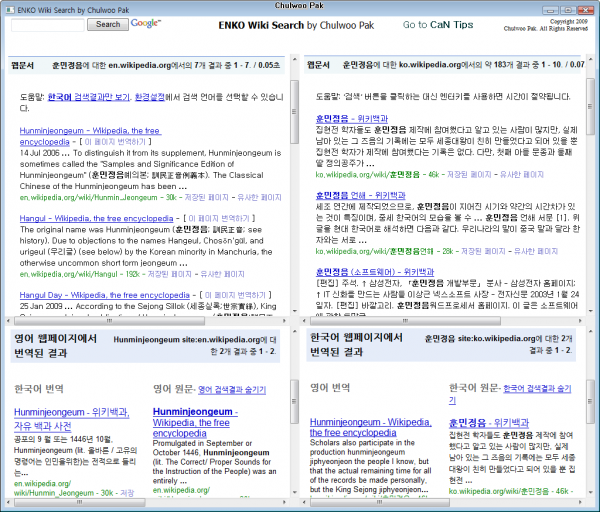Open 유사한 페이지 for 훈민정음언해 28k result

[536, 251]
